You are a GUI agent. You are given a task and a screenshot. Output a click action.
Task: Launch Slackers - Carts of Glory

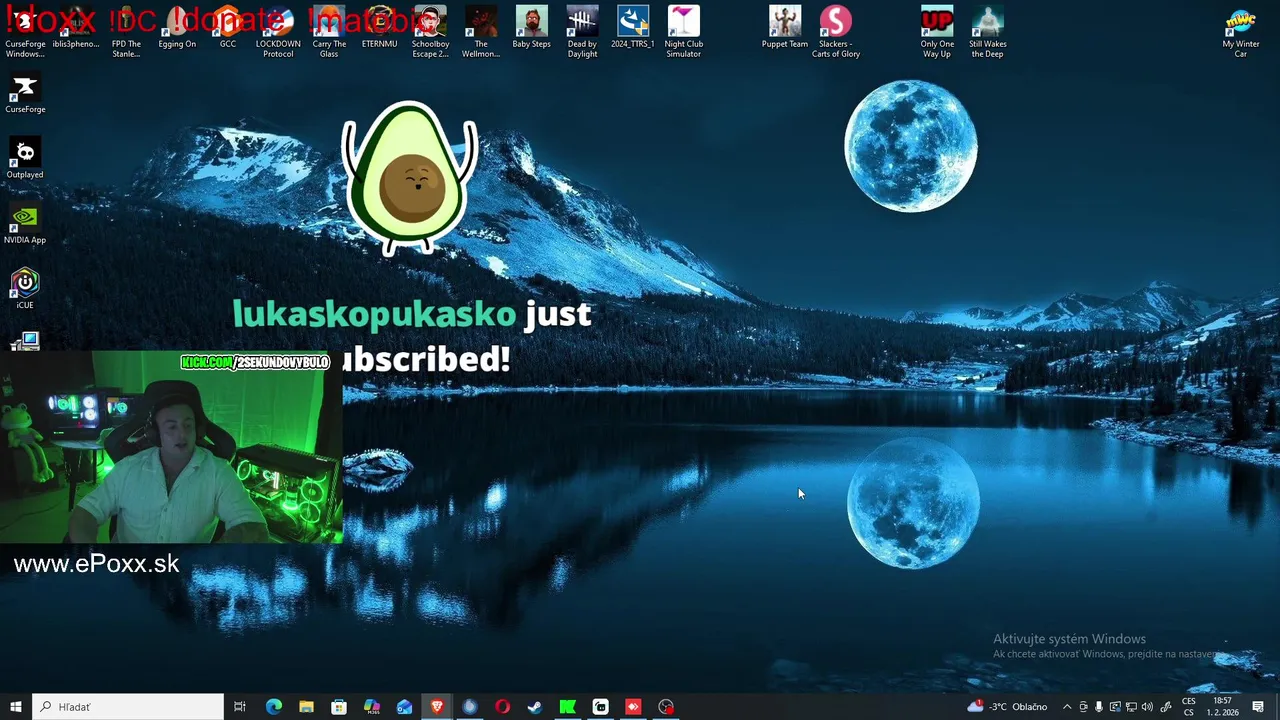pos(836,32)
